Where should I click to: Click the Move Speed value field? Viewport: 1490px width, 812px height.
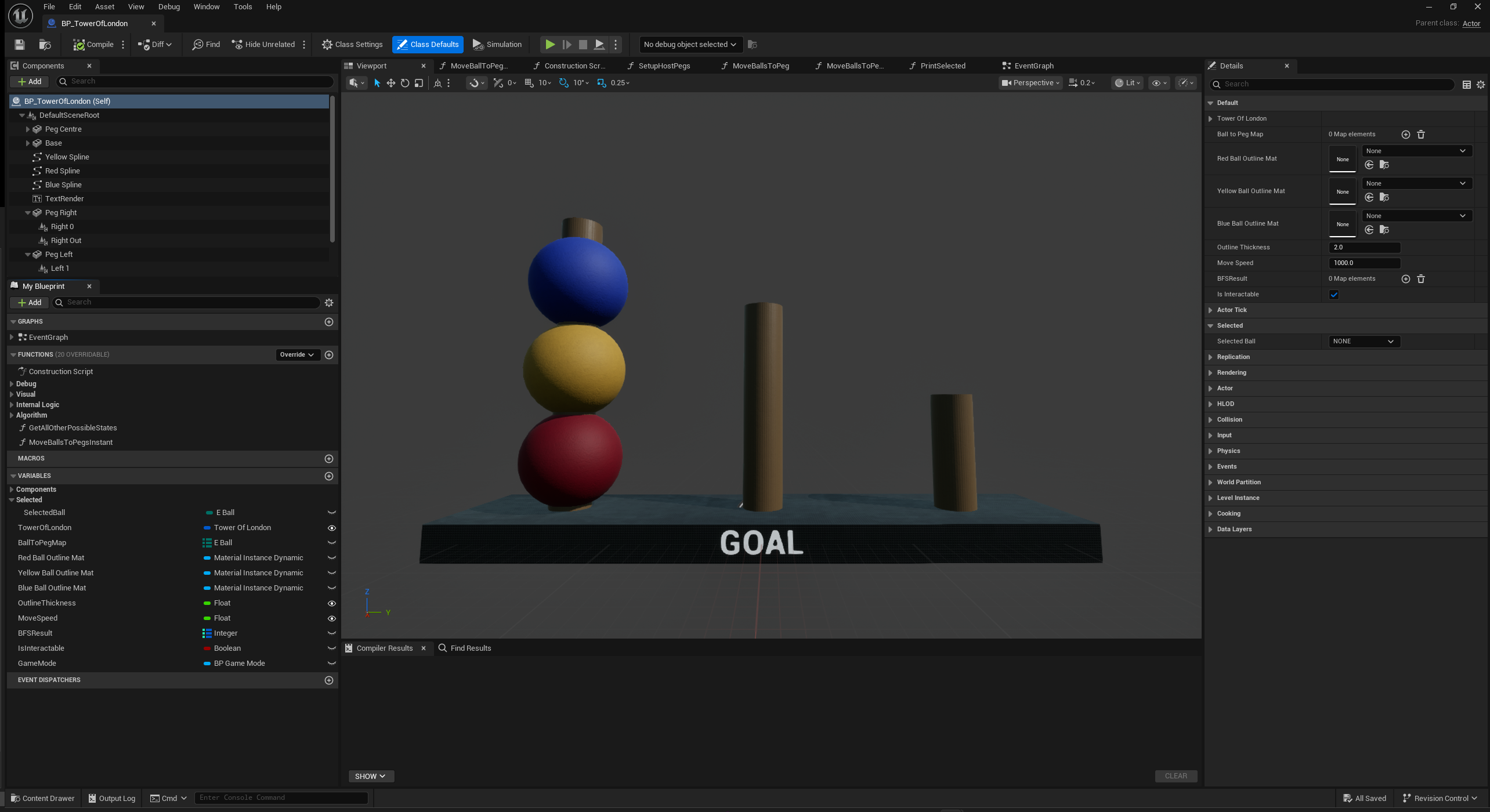(1364, 263)
